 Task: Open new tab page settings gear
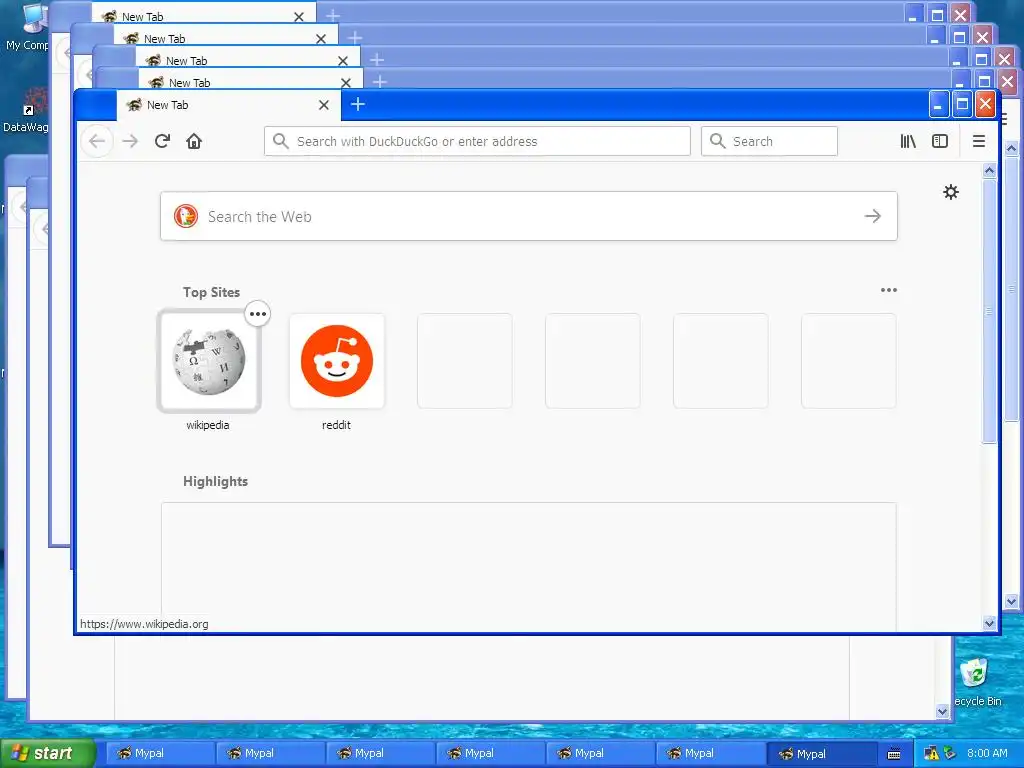pos(951,192)
